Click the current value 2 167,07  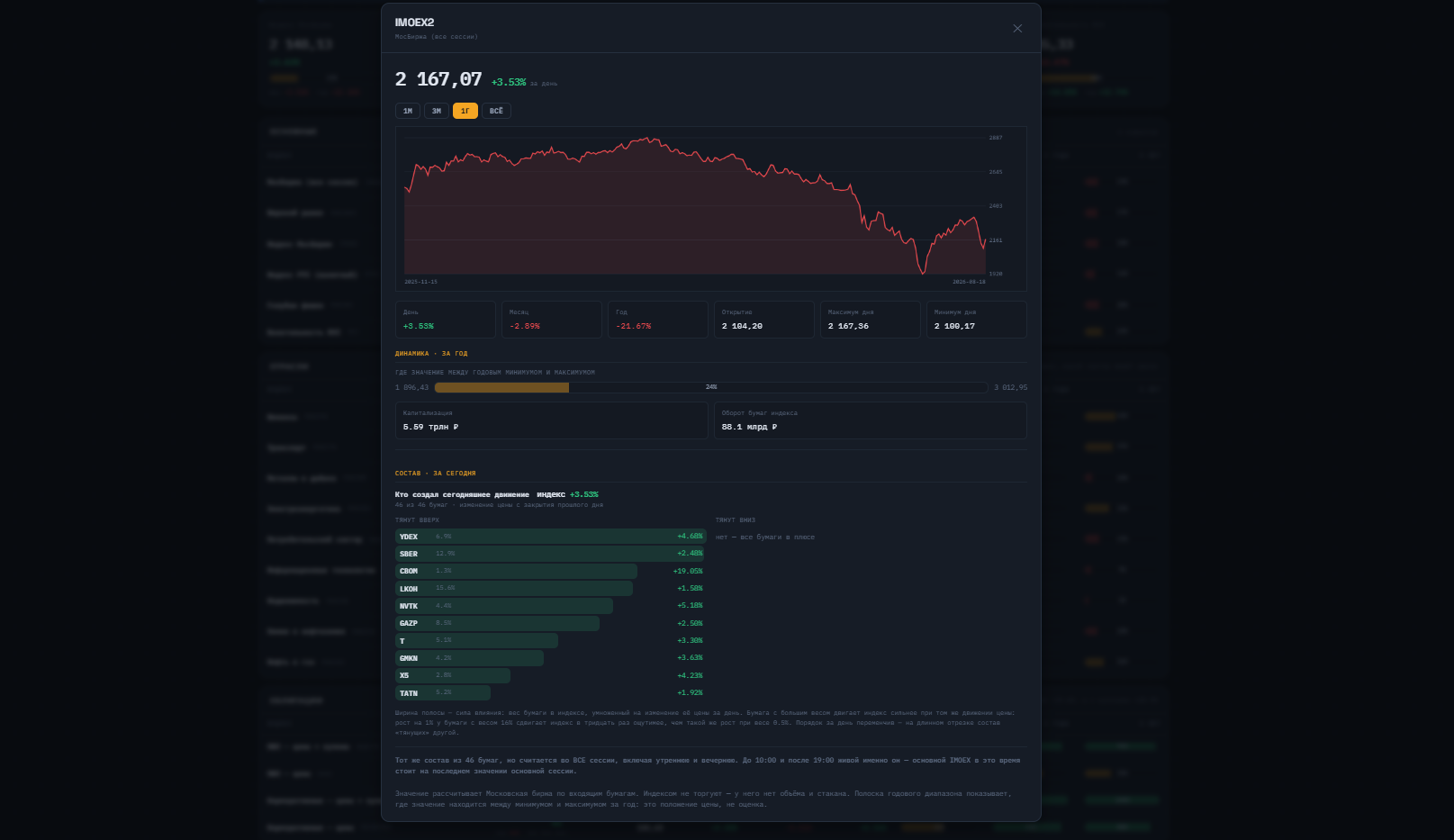[x=438, y=79]
